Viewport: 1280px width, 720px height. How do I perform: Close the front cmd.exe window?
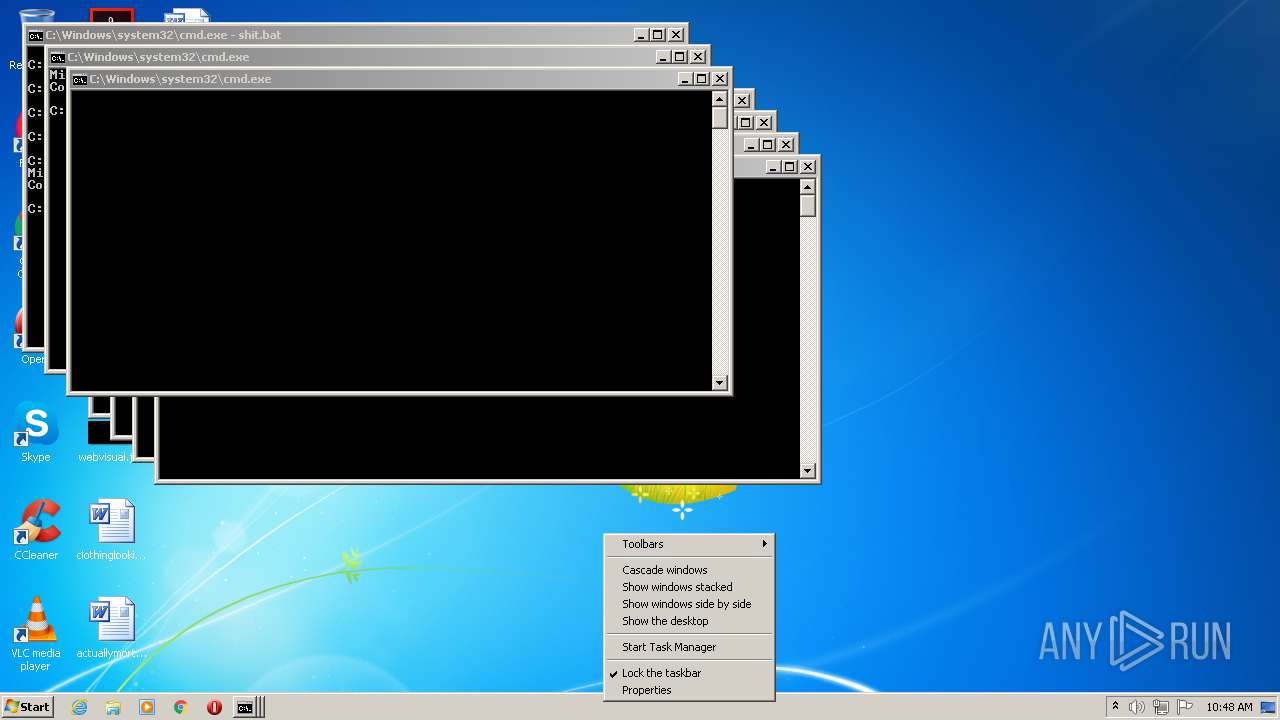pos(719,79)
